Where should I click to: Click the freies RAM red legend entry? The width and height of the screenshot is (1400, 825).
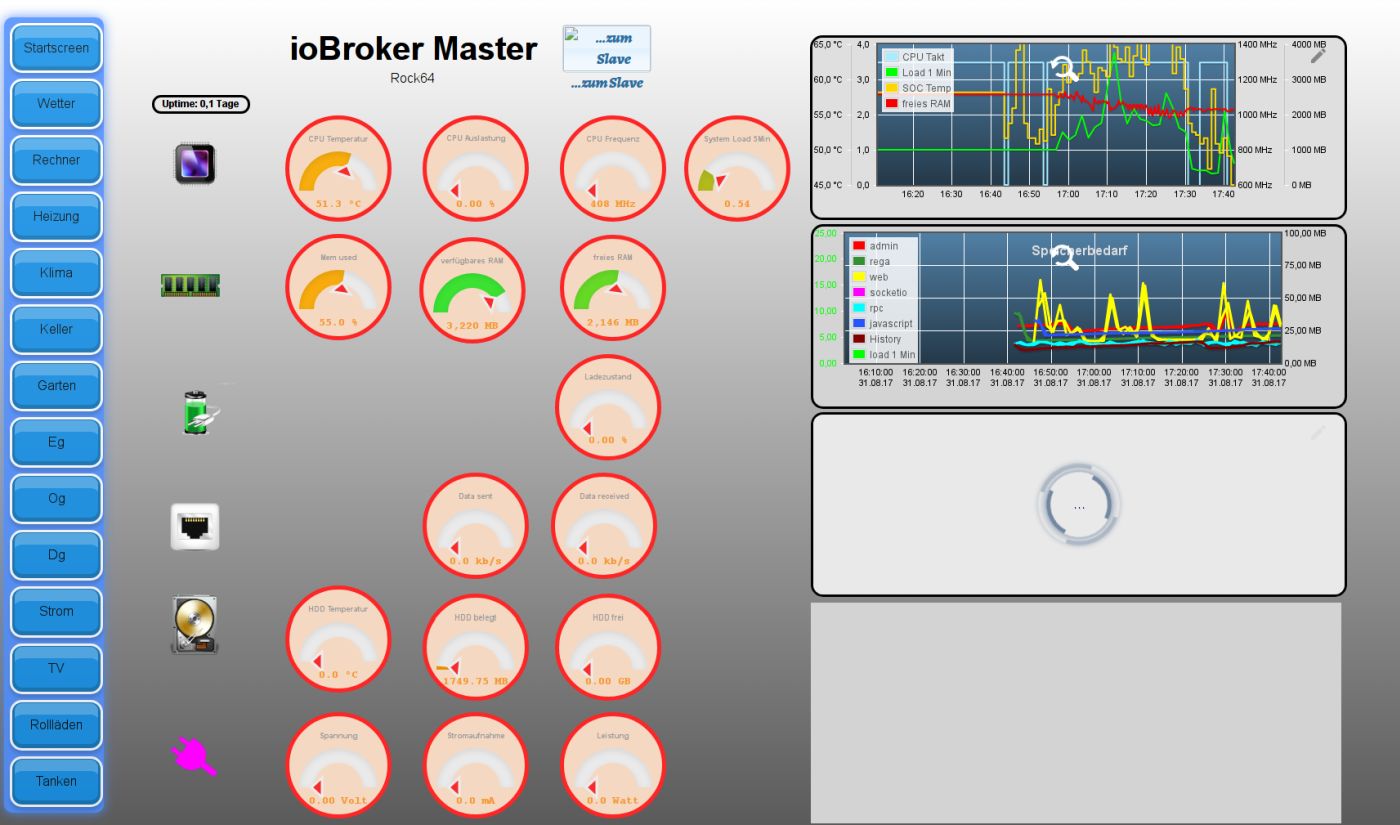[917, 103]
